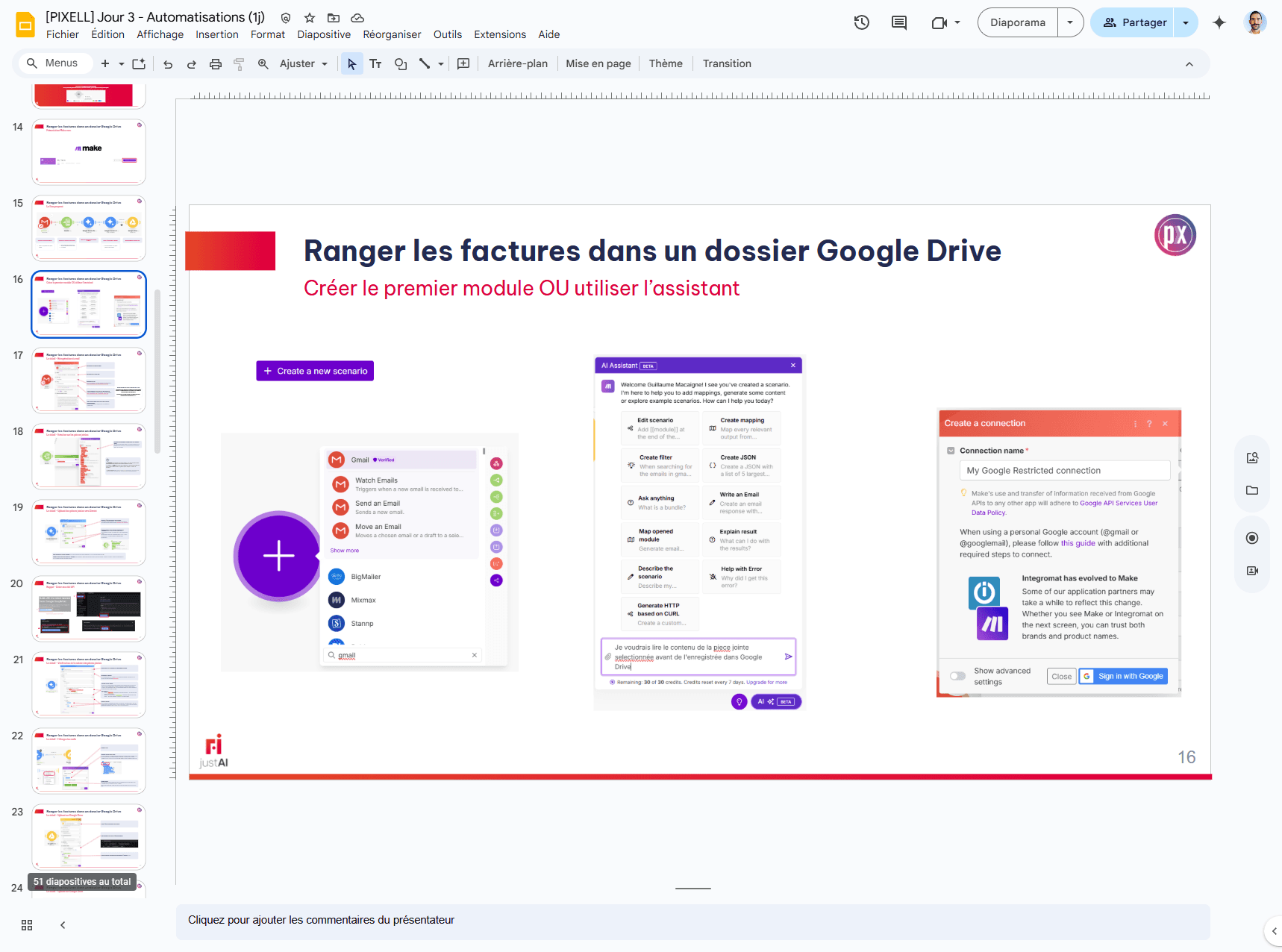Image resolution: width=1282 pixels, height=952 pixels.
Task: Open the security shield icon beside title
Action: [x=286, y=18]
